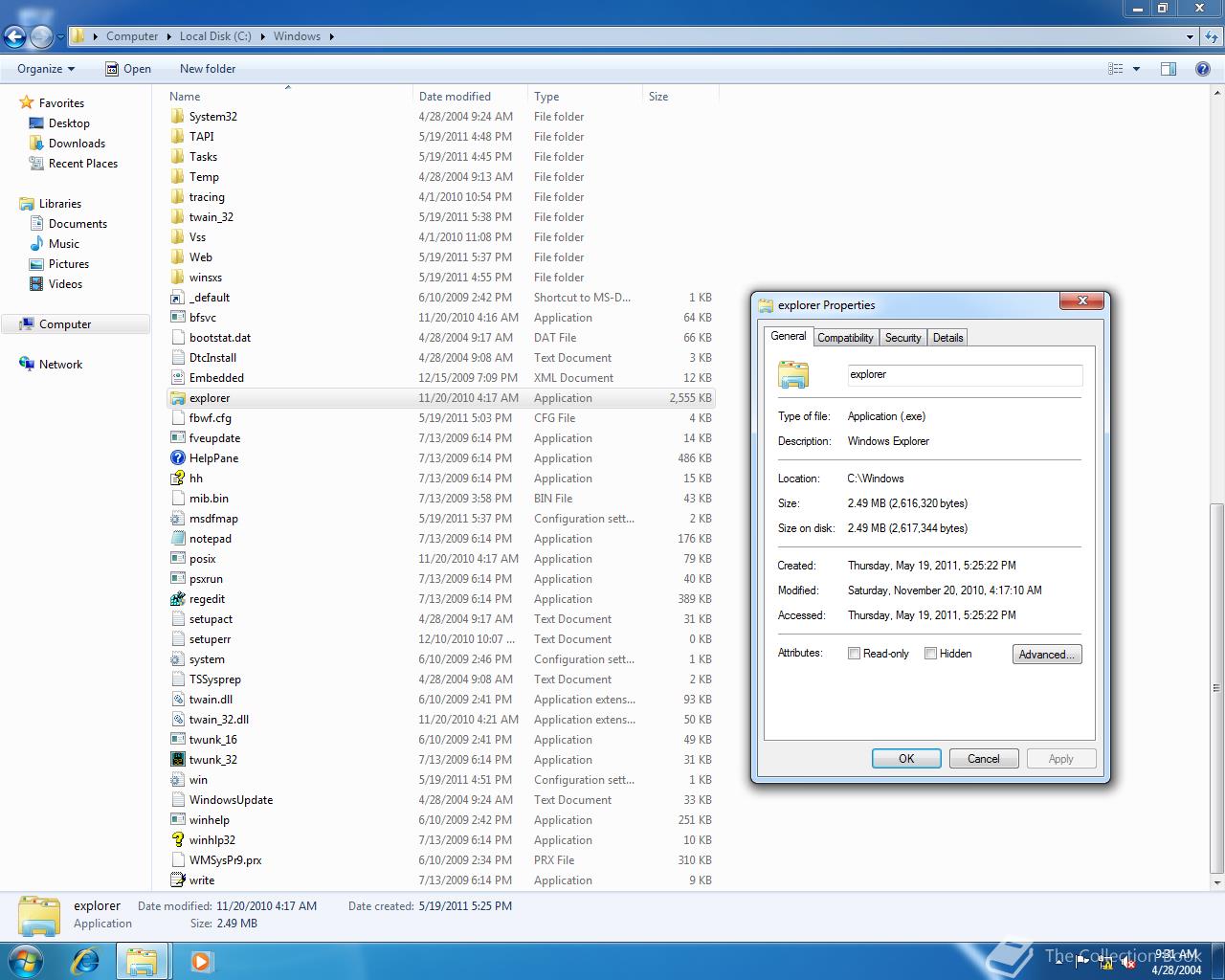
Task: Click the Videos library icon
Action: (36, 284)
